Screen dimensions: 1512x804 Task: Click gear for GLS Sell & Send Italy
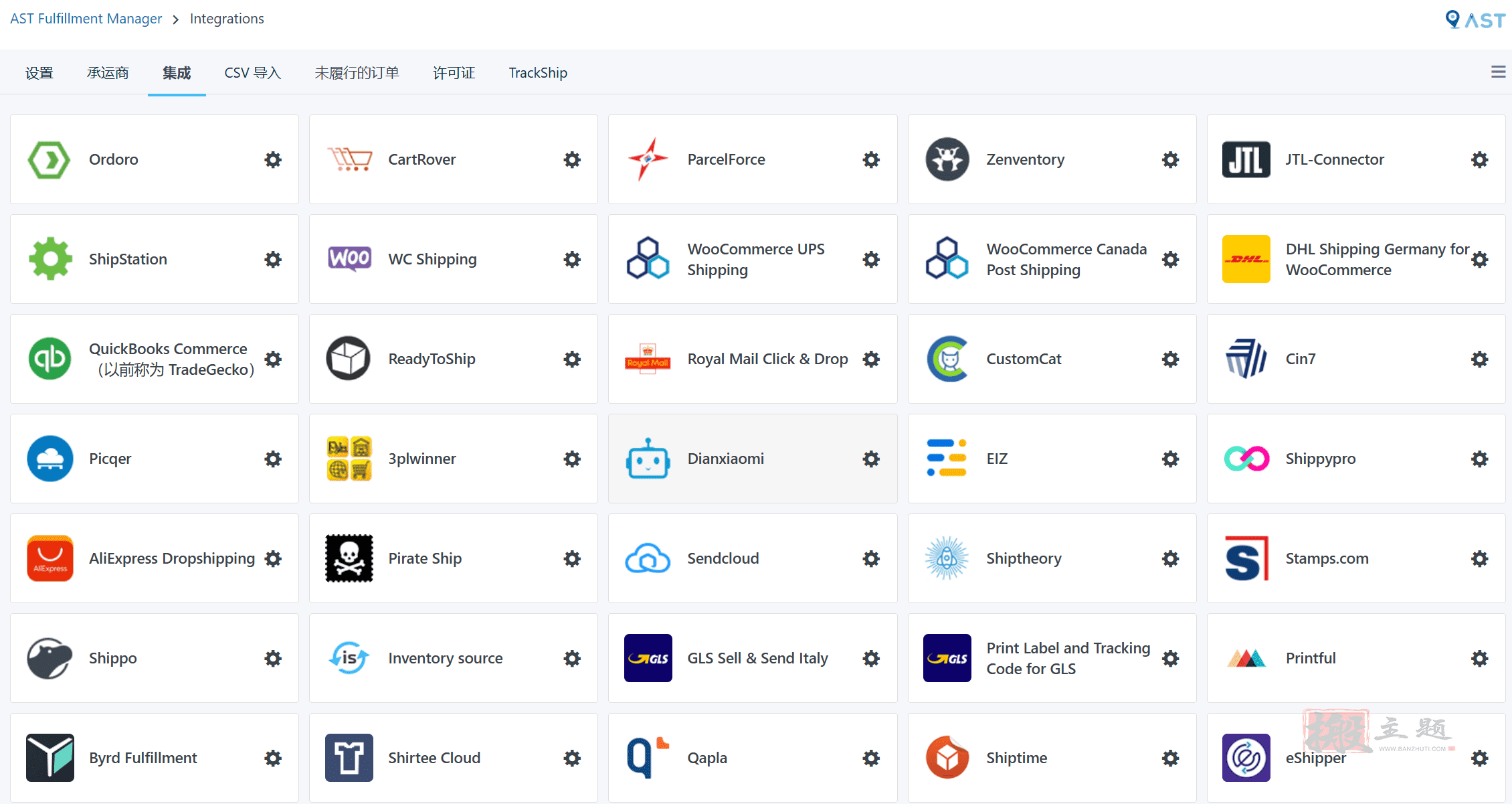pos(871,658)
